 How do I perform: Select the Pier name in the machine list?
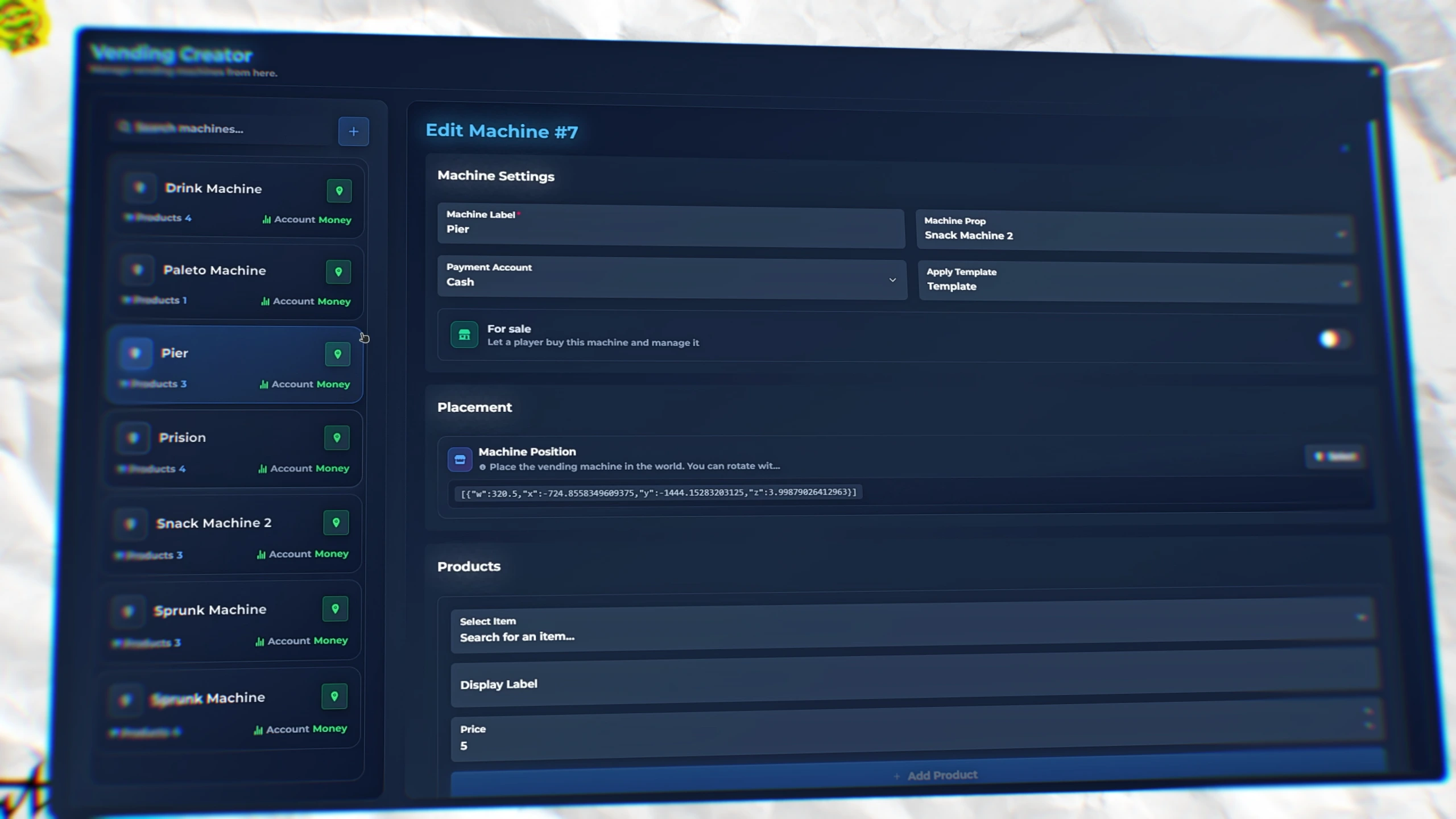click(x=175, y=353)
